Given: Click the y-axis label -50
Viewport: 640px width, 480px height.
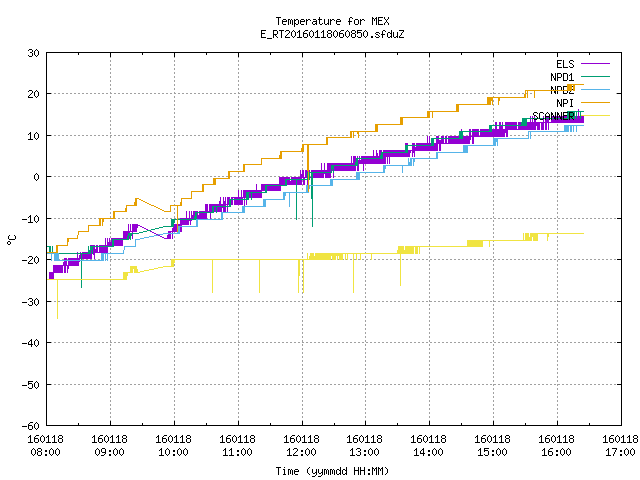Looking at the screenshot, I should pos(31,384).
